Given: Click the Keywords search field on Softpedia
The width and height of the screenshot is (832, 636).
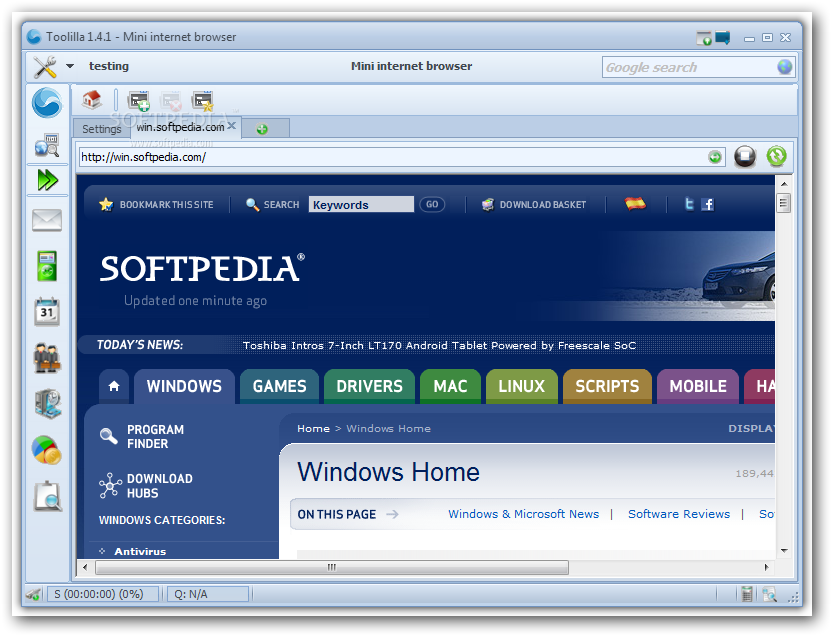Looking at the screenshot, I should (361, 205).
